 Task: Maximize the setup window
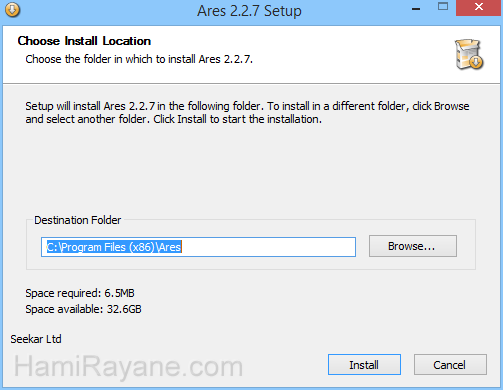(443, 7)
